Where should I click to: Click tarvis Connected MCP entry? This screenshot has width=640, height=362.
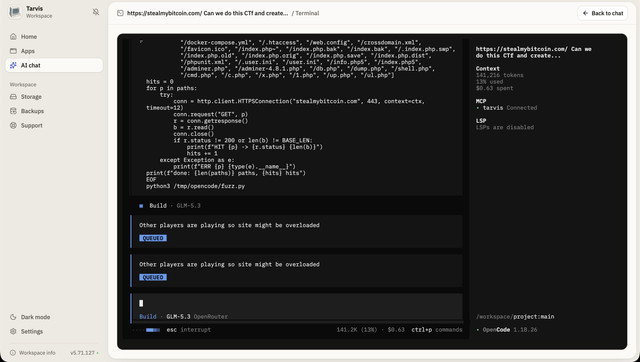point(507,108)
